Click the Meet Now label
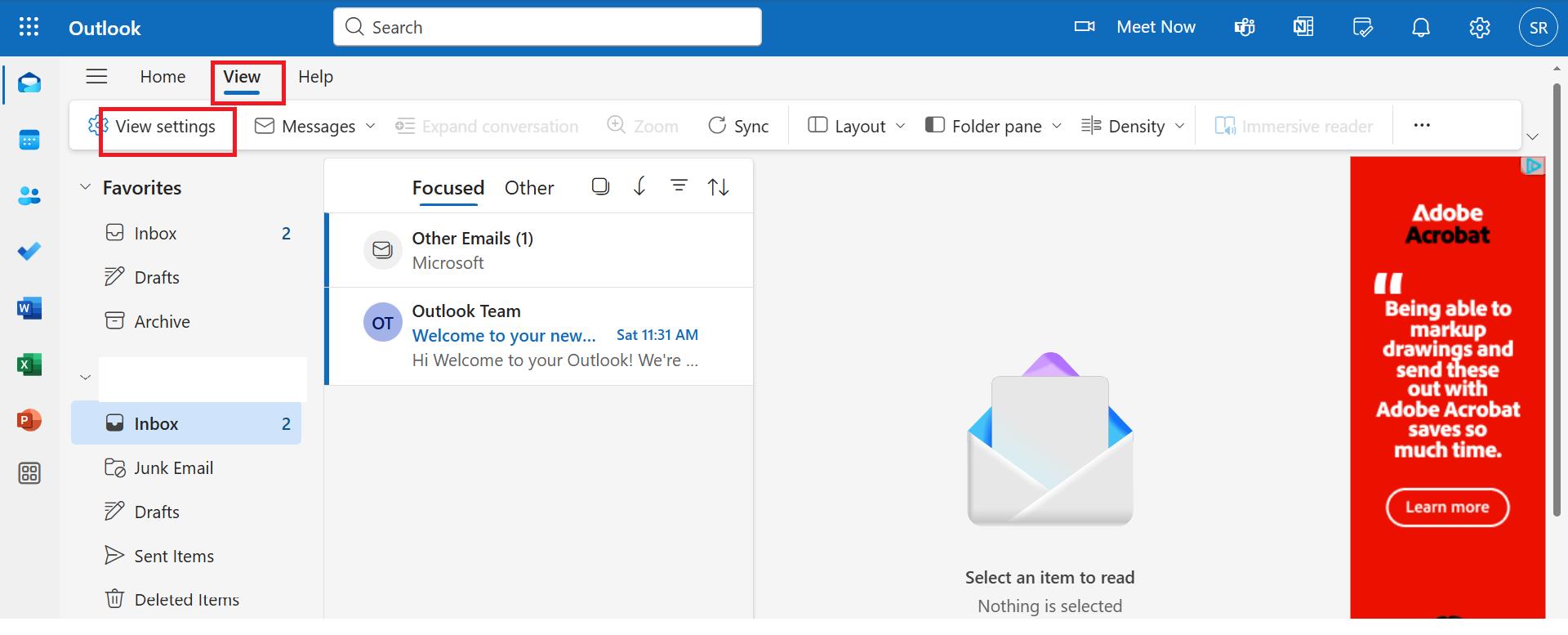Screen dimensions: 1568x635 [x=1156, y=27]
